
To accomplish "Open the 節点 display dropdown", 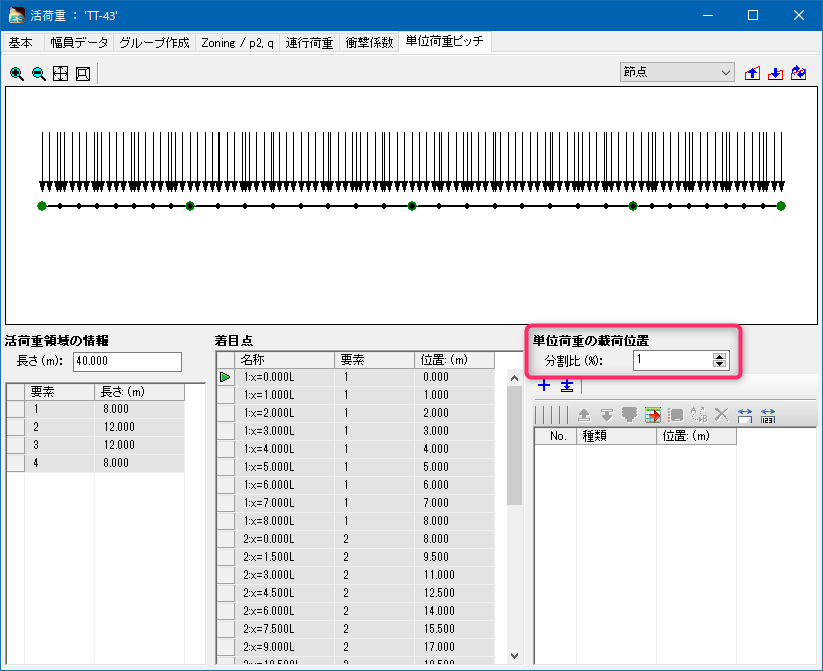I will [x=676, y=72].
